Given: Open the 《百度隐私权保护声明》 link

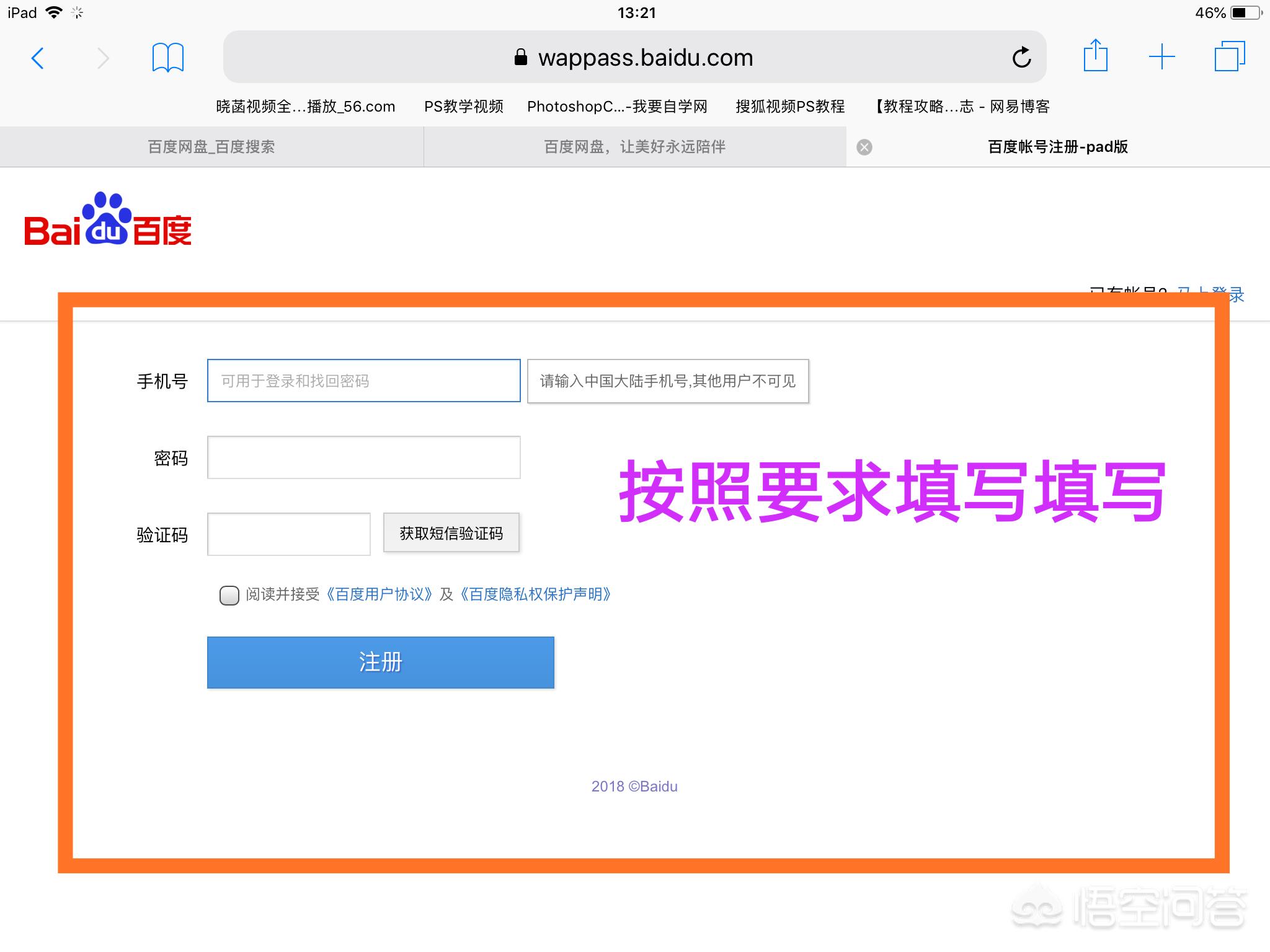Looking at the screenshot, I should click(536, 594).
